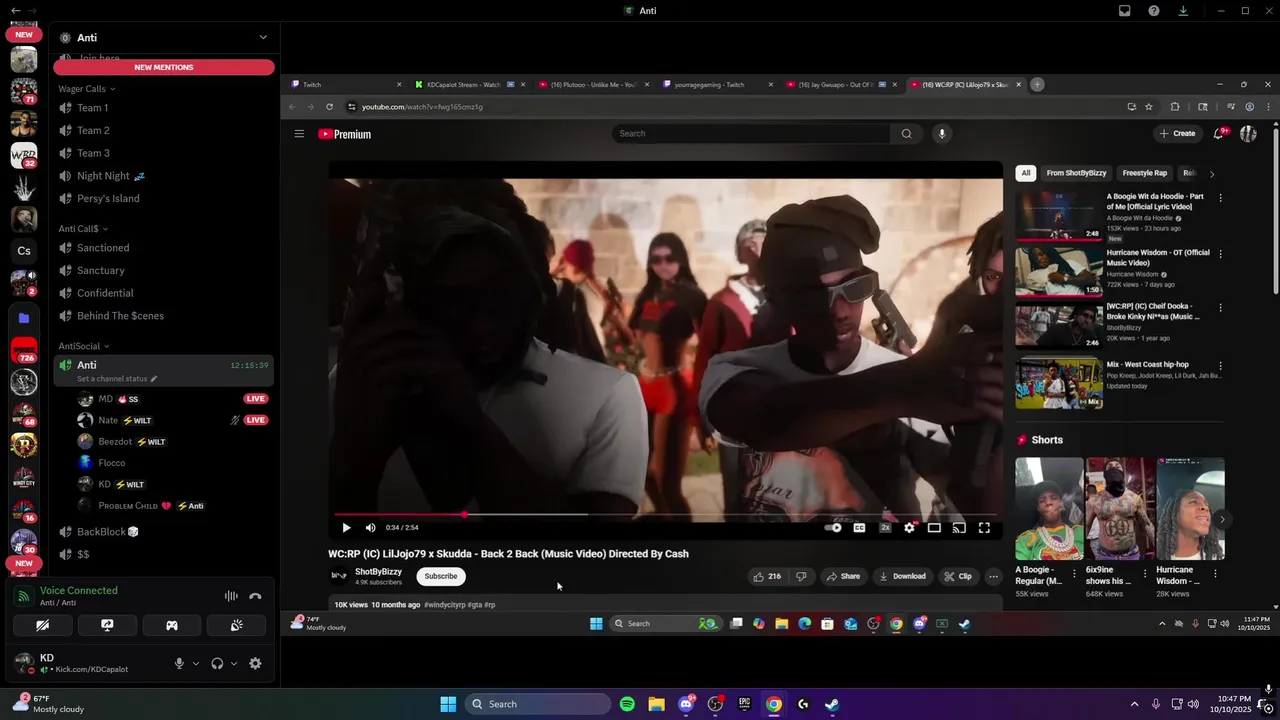The width and height of the screenshot is (1280, 720).
Task: Open Hurricane Wisdom OT video thumbnail
Action: [x=1059, y=271]
